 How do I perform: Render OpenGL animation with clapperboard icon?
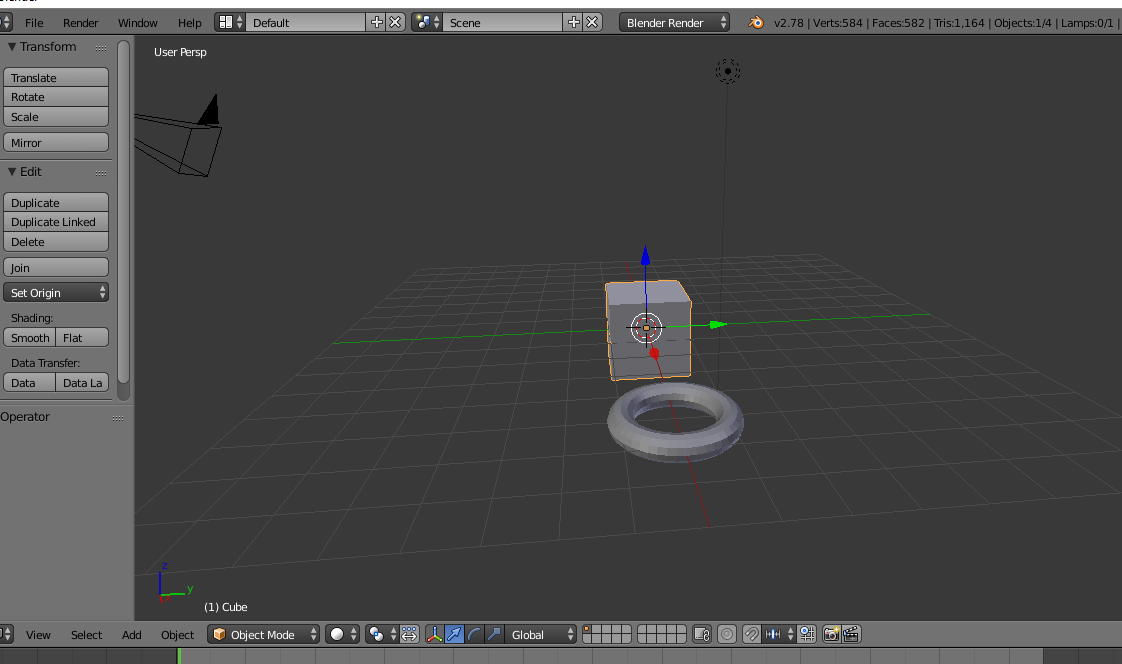pos(851,634)
